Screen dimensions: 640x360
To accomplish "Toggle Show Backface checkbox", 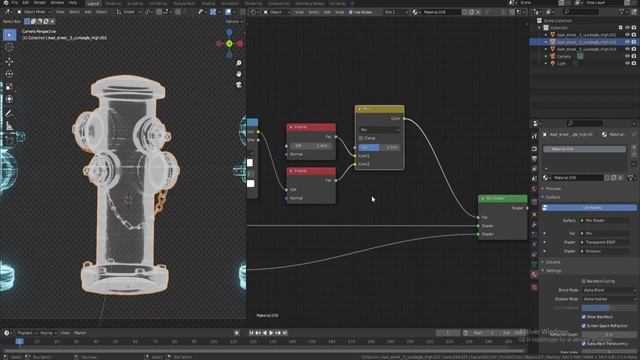I will pos(584,317).
